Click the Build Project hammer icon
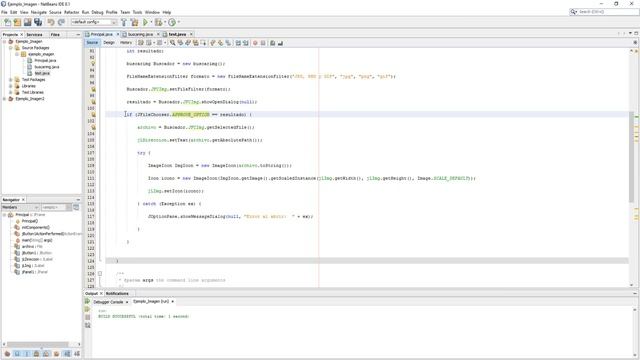Viewport: 640px width, 360px height. [124, 22]
